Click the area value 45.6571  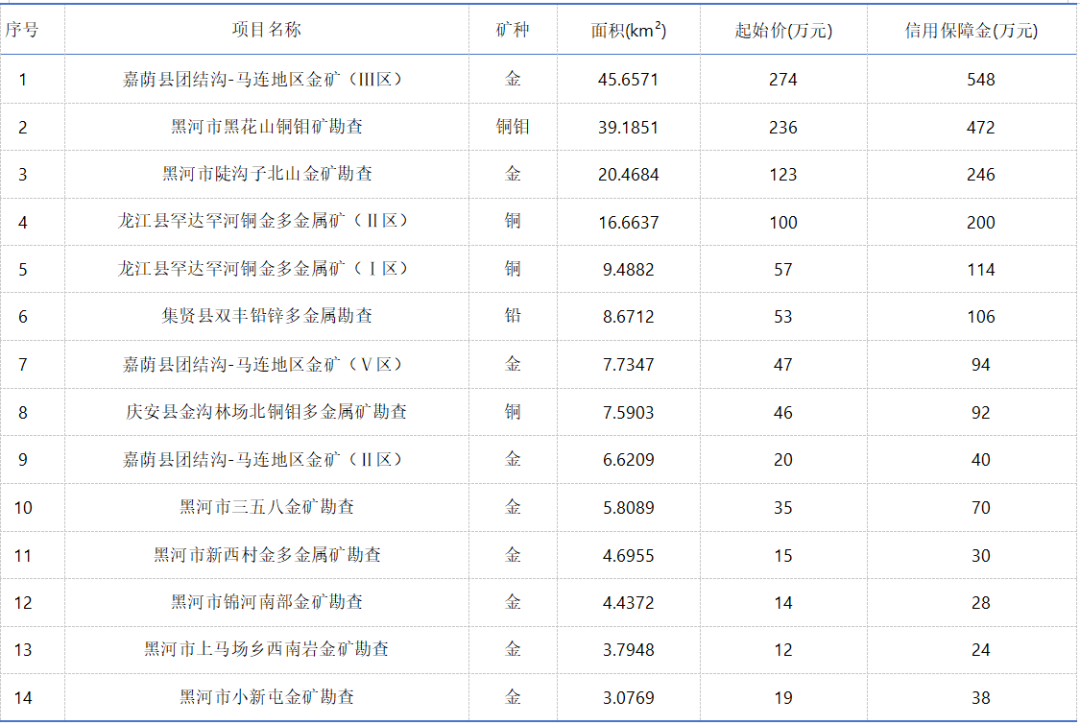click(x=628, y=80)
